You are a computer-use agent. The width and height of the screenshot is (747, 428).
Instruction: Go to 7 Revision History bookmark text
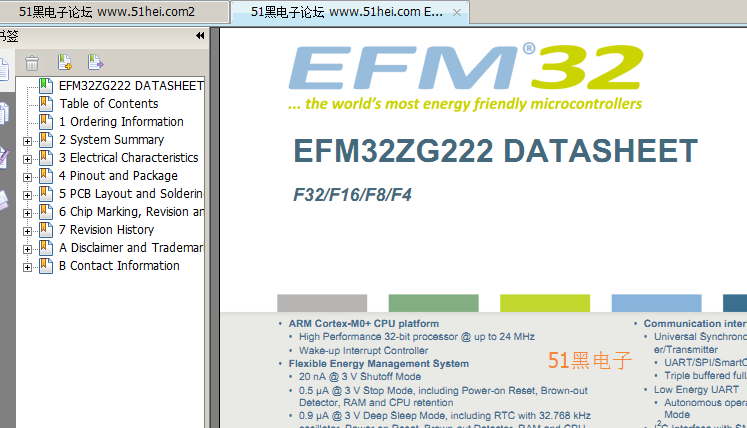click(x=106, y=230)
